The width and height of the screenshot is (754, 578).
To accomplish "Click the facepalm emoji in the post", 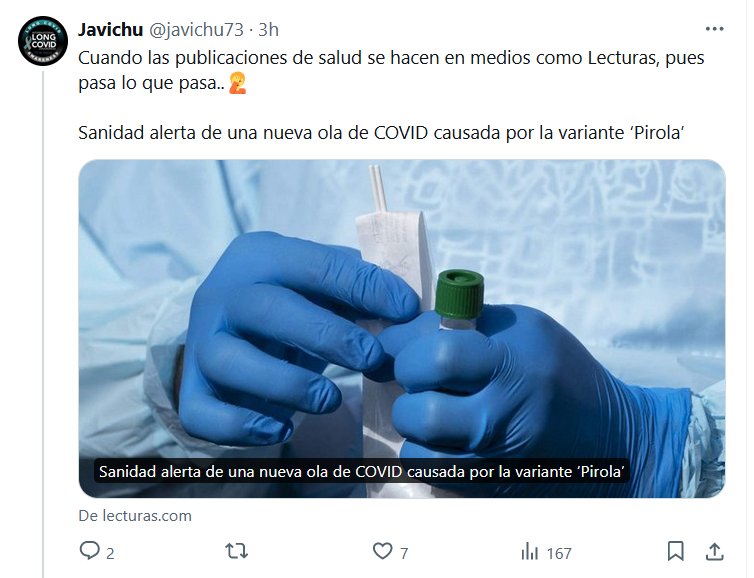I will [238, 83].
